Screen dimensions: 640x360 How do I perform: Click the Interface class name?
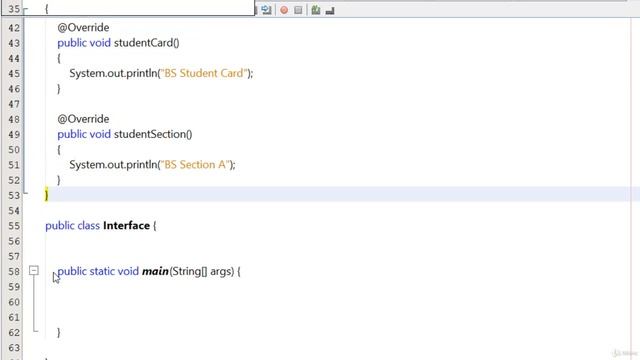point(127,226)
